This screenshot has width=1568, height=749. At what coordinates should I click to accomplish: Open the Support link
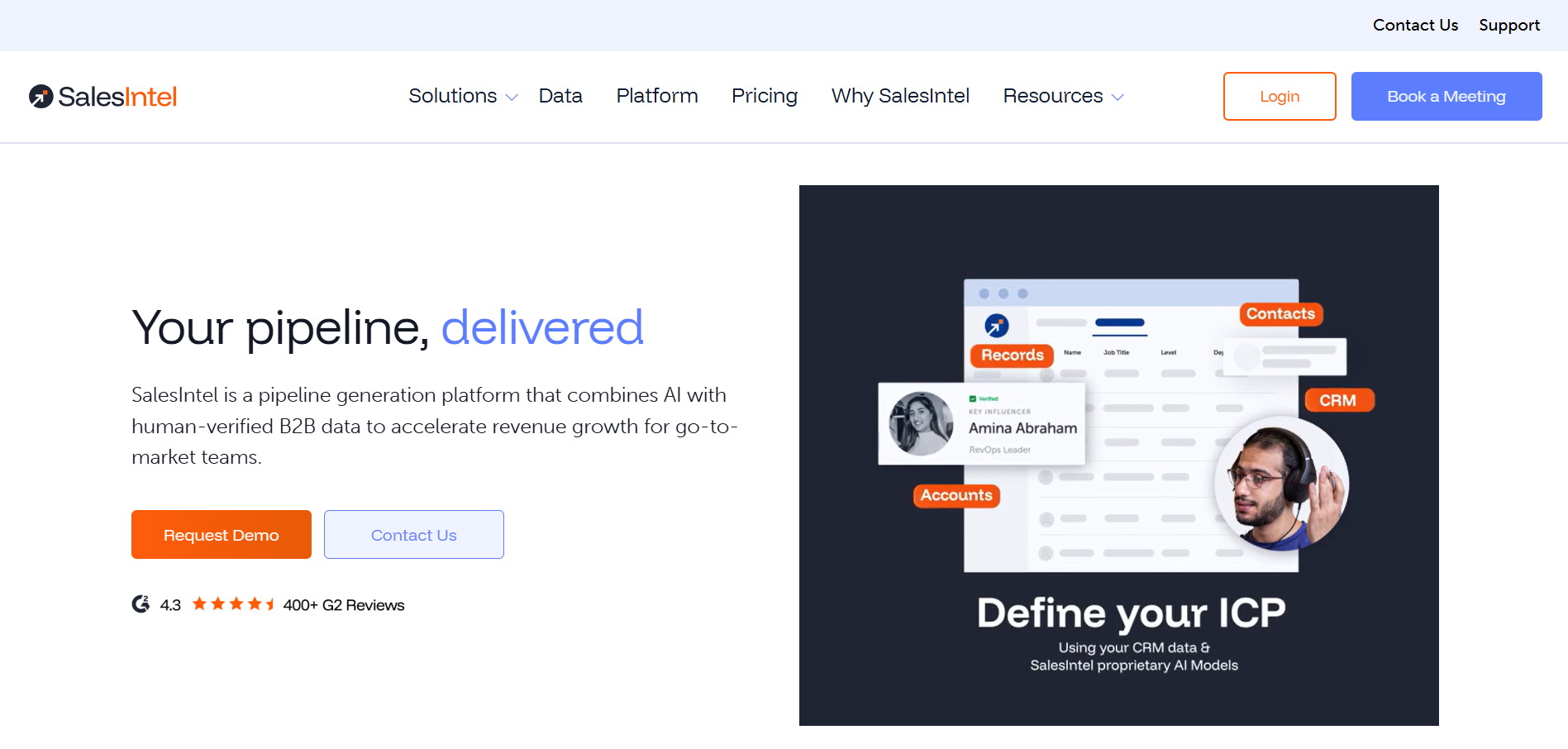[x=1509, y=25]
